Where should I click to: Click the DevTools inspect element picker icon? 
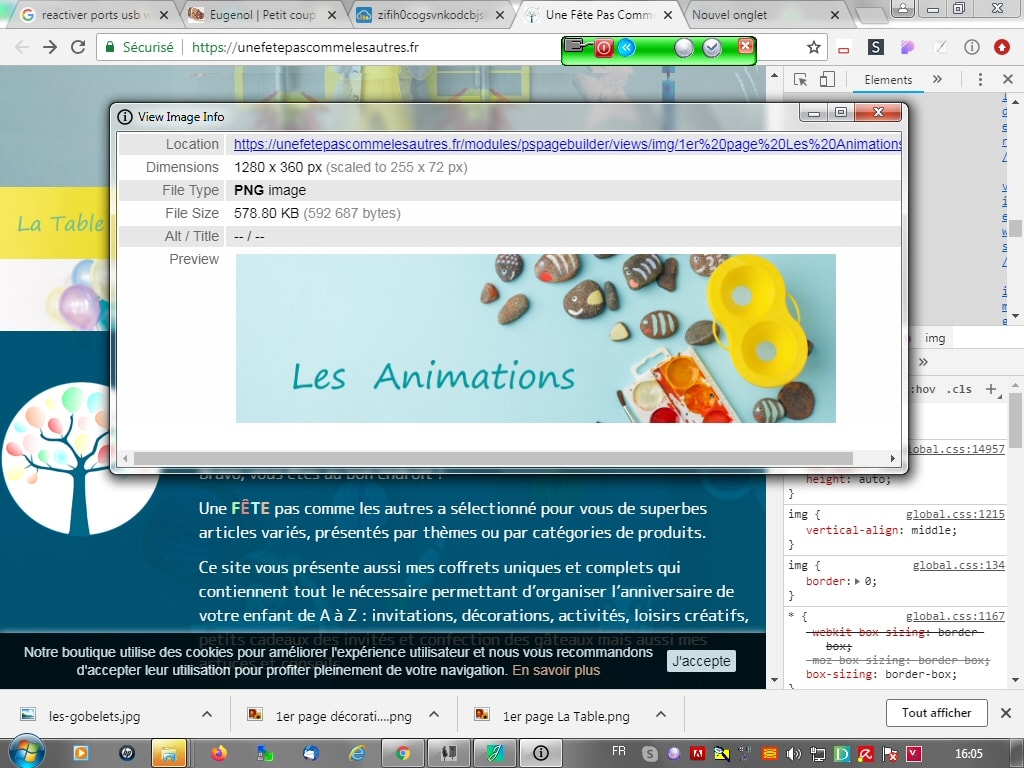pos(800,80)
